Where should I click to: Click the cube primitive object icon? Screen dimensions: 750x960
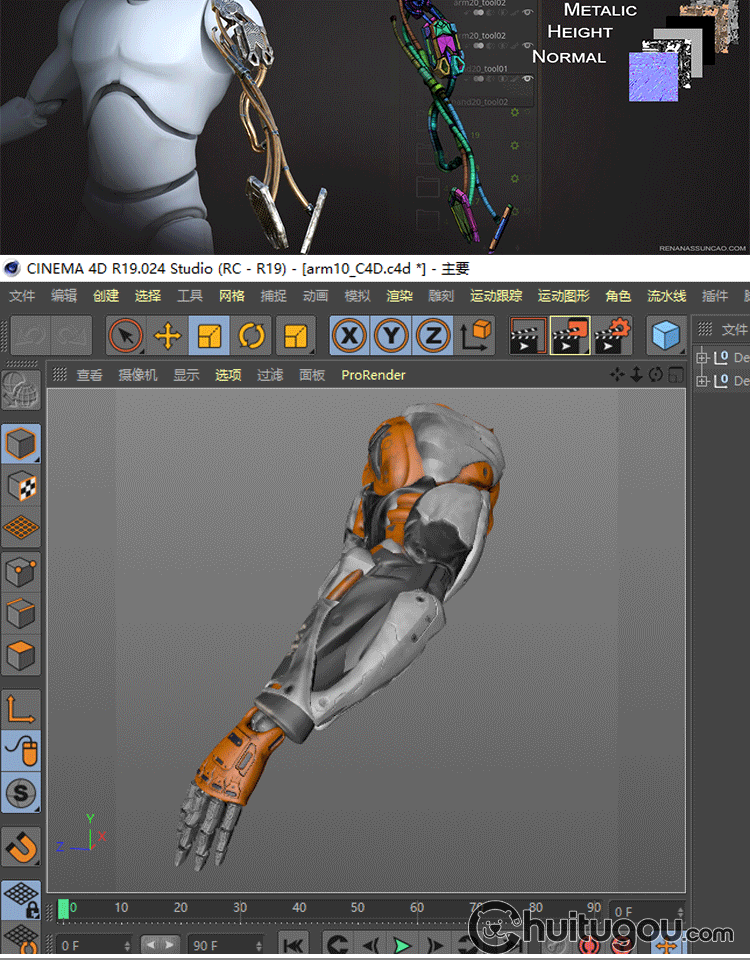pyautogui.click(x=666, y=336)
